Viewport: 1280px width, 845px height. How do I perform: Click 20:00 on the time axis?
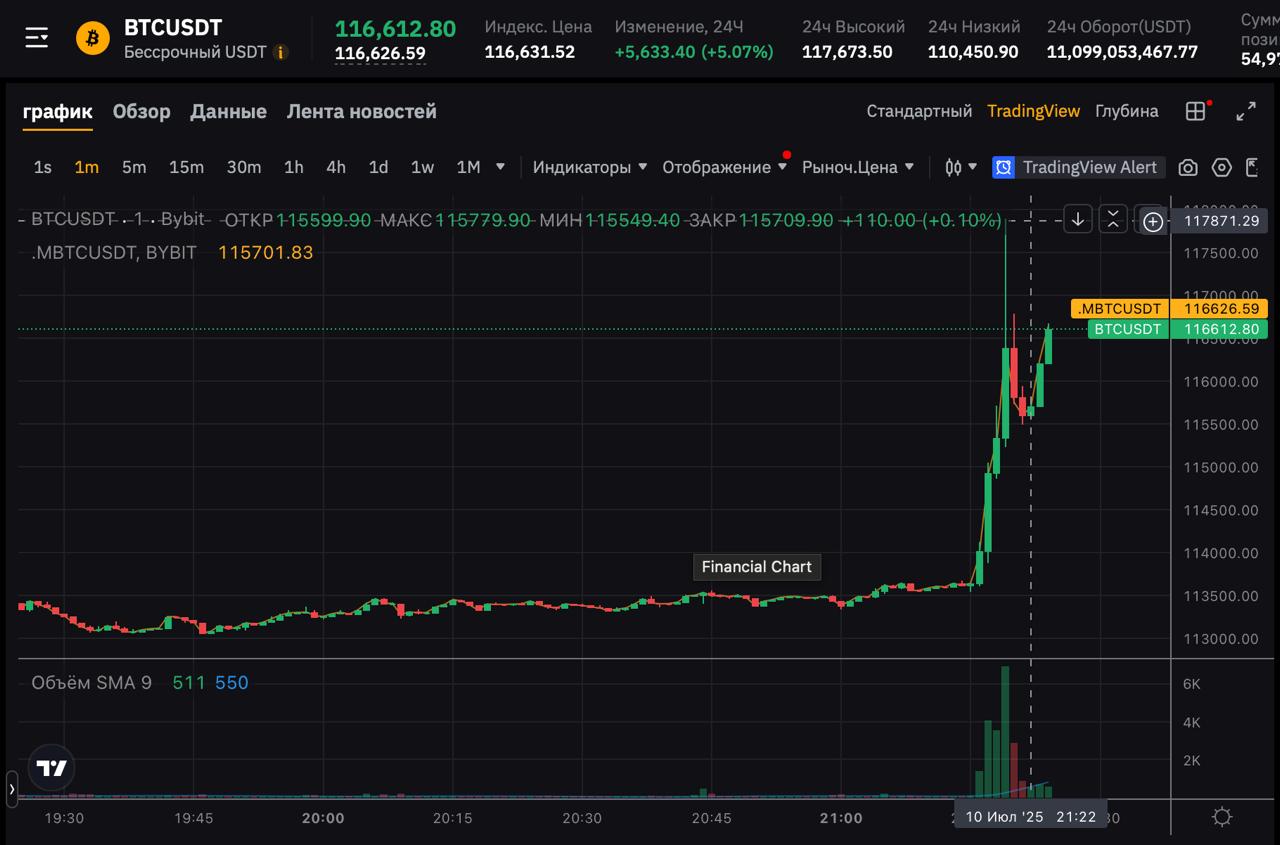(323, 818)
